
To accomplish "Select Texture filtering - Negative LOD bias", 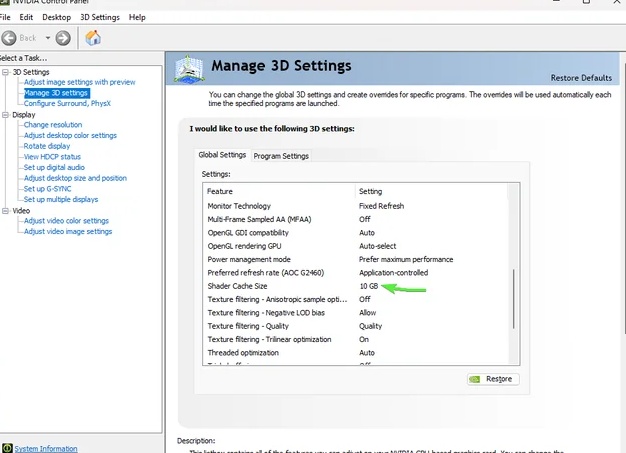I will [355, 313].
